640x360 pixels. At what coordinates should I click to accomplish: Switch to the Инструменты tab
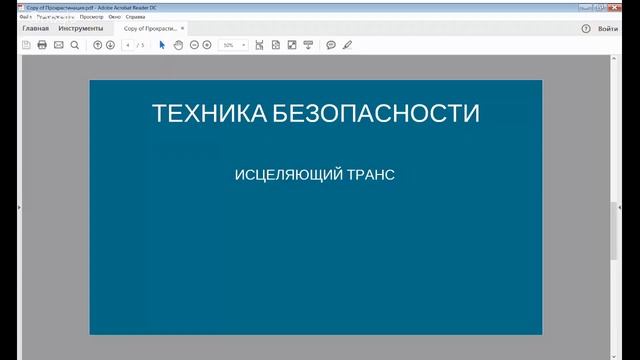coord(81,29)
